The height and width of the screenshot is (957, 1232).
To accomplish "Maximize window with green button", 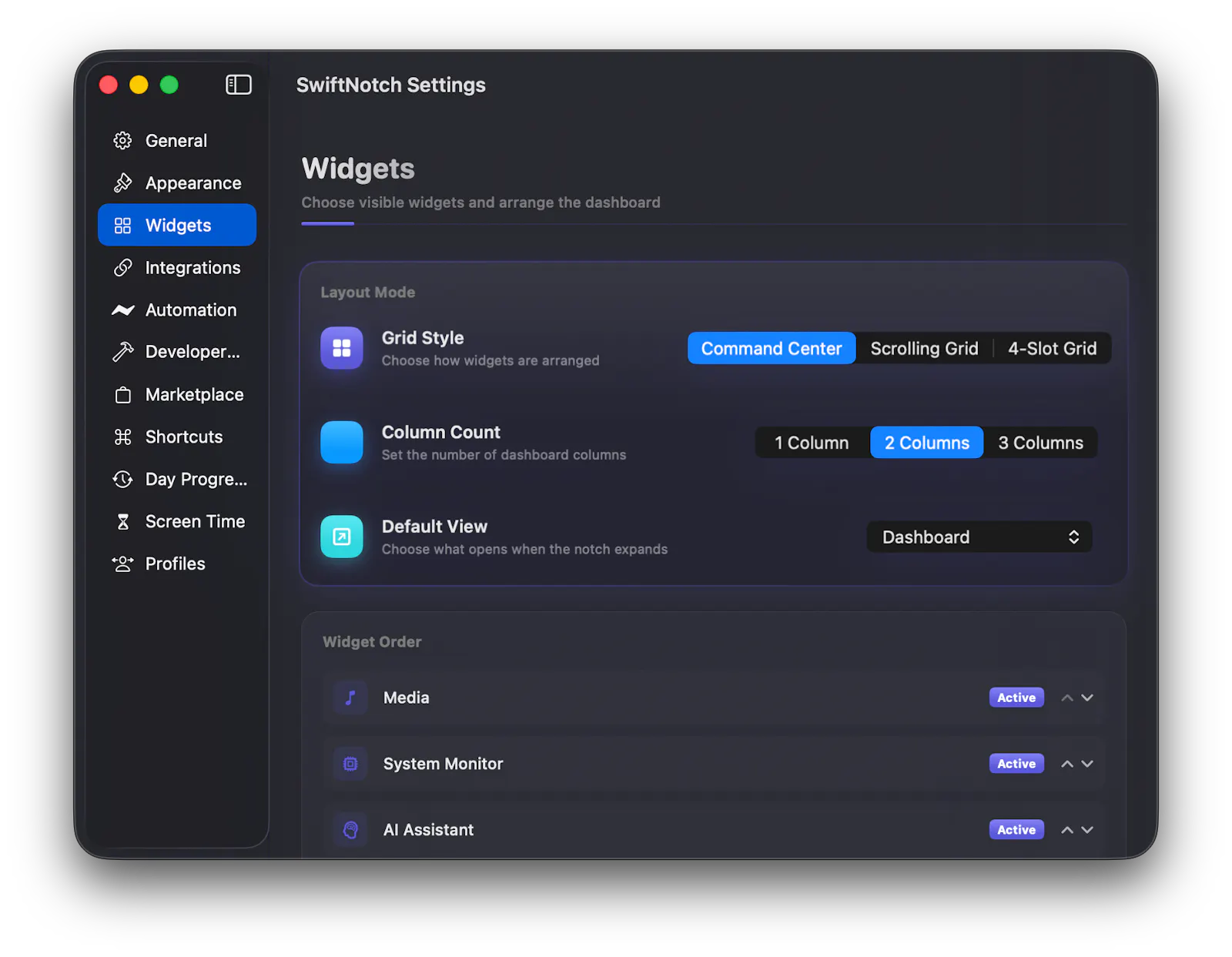I will [x=169, y=85].
